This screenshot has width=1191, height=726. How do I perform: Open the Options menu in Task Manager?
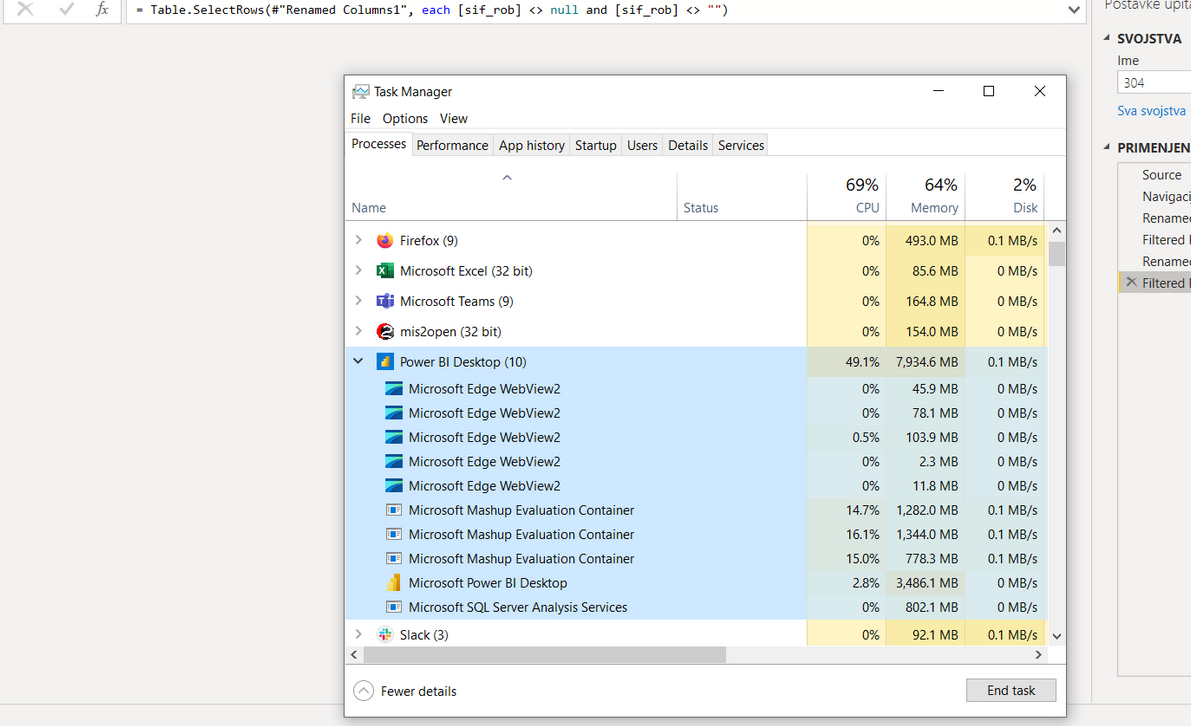click(405, 118)
